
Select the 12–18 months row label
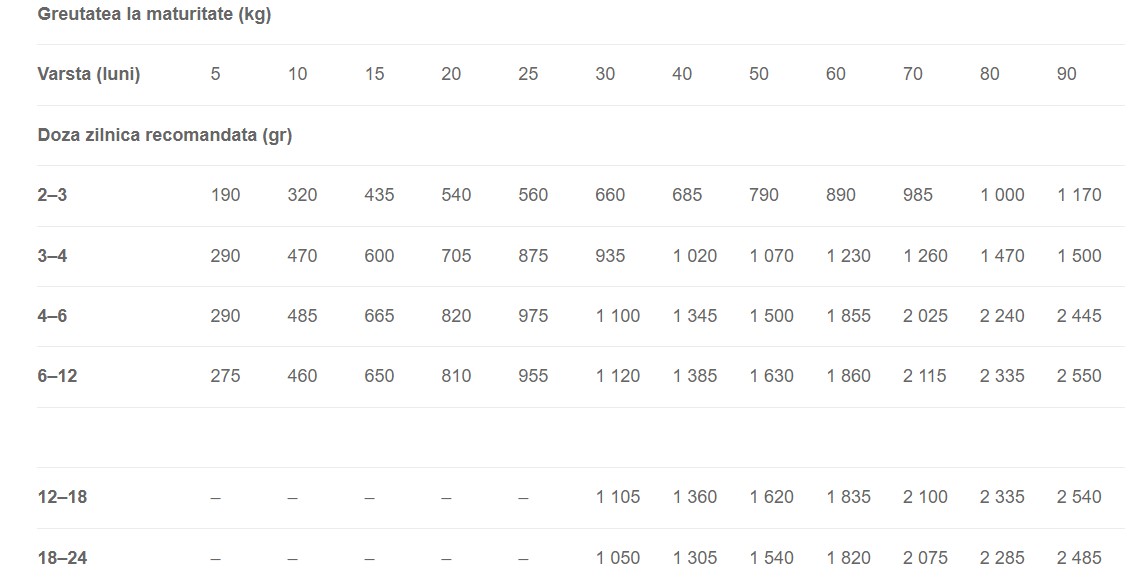point(62,497)
